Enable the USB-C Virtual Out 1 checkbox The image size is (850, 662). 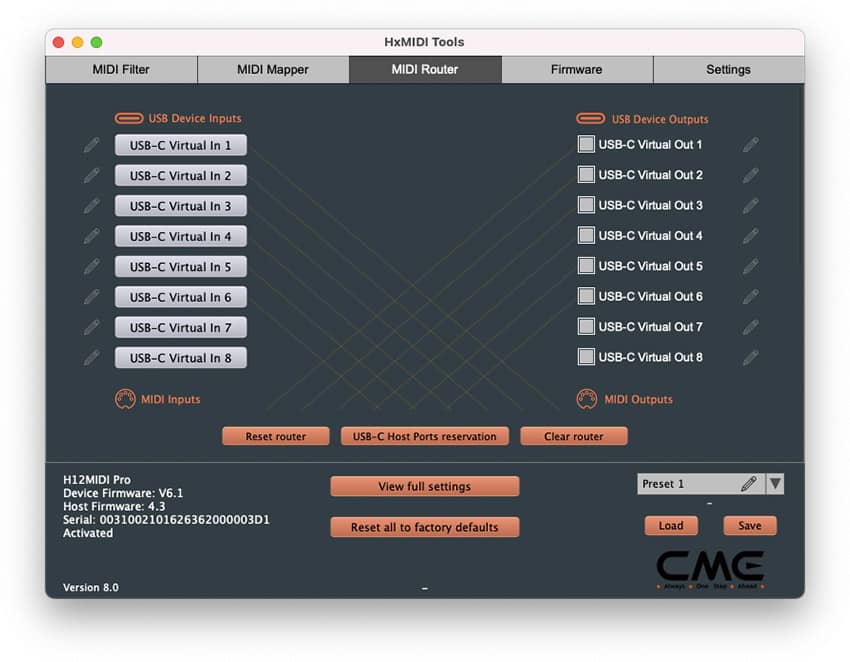[x=585, y=144]
